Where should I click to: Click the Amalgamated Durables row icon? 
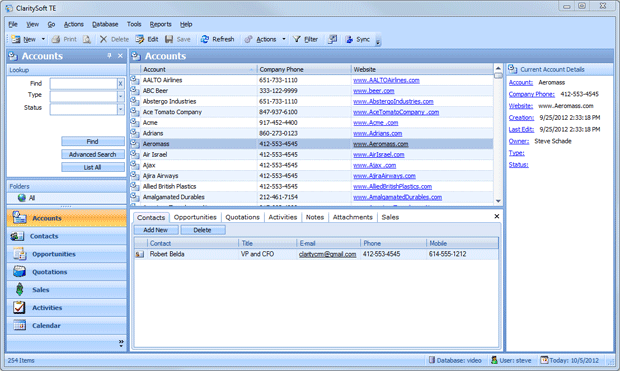(135, 197)
